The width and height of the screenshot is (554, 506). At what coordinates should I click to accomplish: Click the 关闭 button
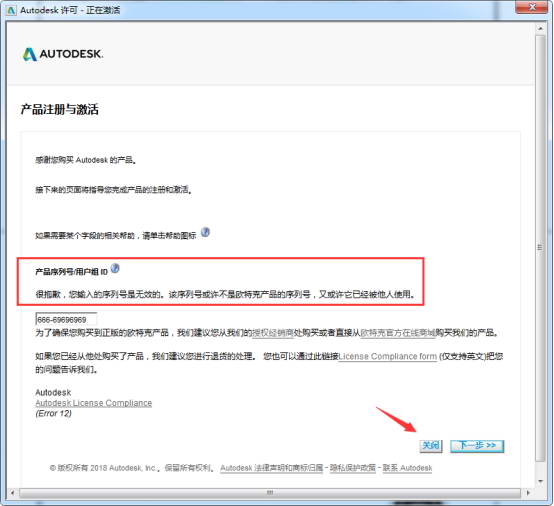pyautogui.click(x=431, y=446)
